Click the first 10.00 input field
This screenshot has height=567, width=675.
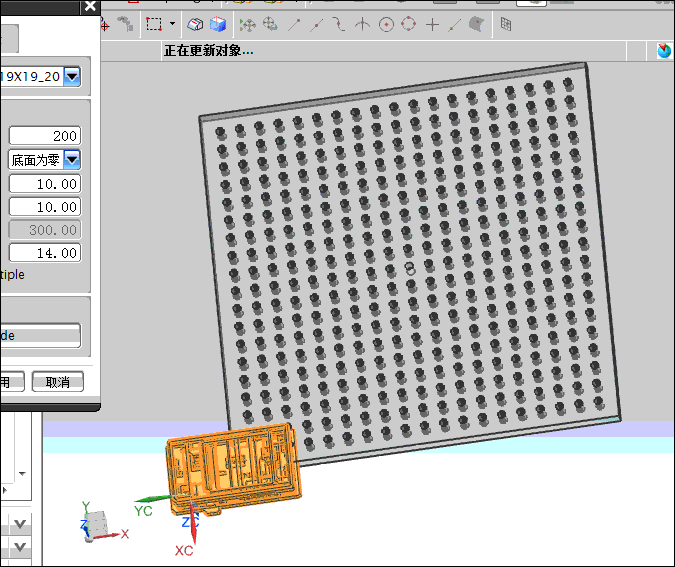(x=45, y=184)
